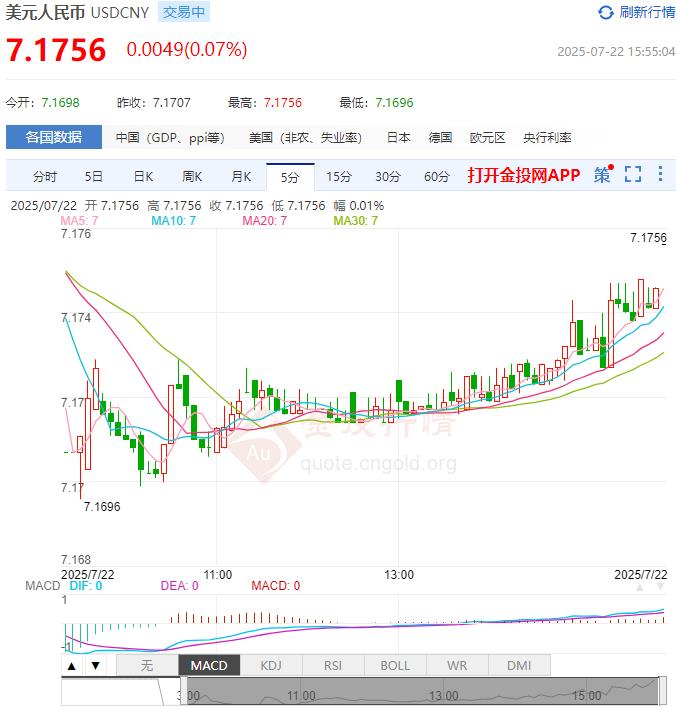This screenshot has width=677, height=709.
Task: Select the MACD indicator tab
Action: [209, 666]
